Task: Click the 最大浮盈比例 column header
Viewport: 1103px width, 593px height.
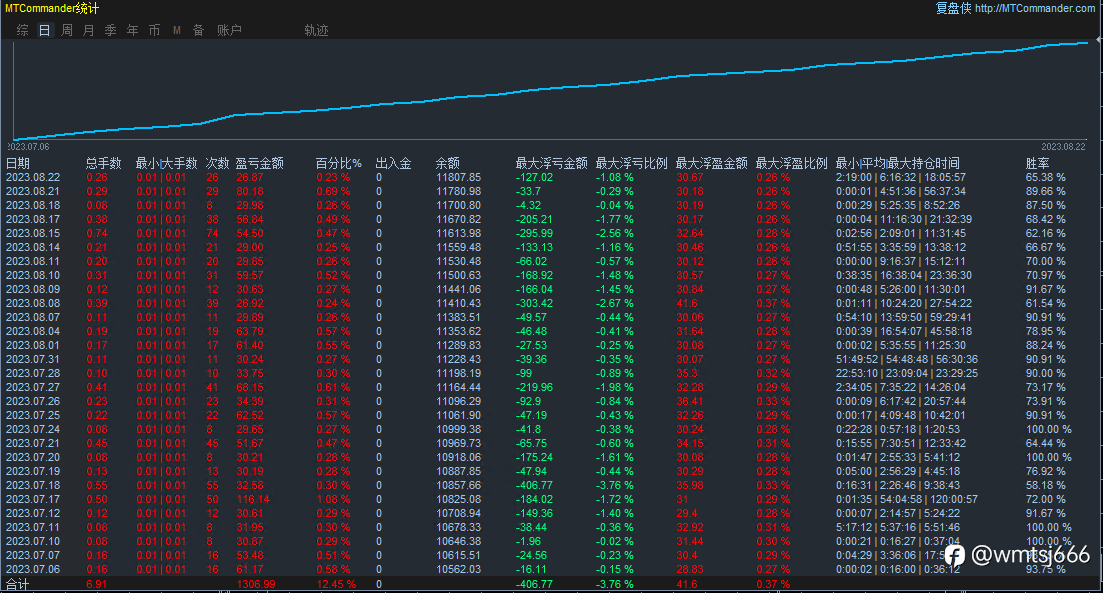Action: pos(791,163)
